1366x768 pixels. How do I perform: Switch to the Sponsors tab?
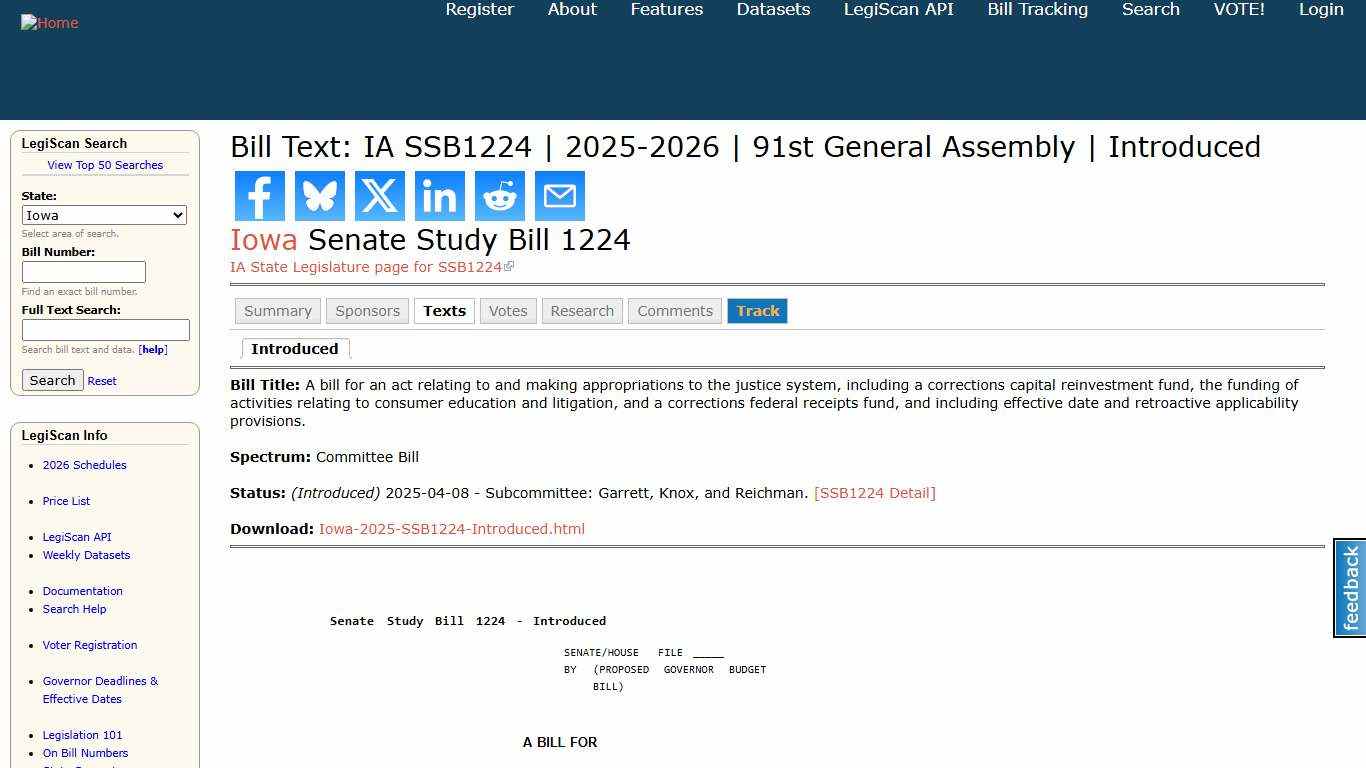pyautogui.click(x=367, y=311)
